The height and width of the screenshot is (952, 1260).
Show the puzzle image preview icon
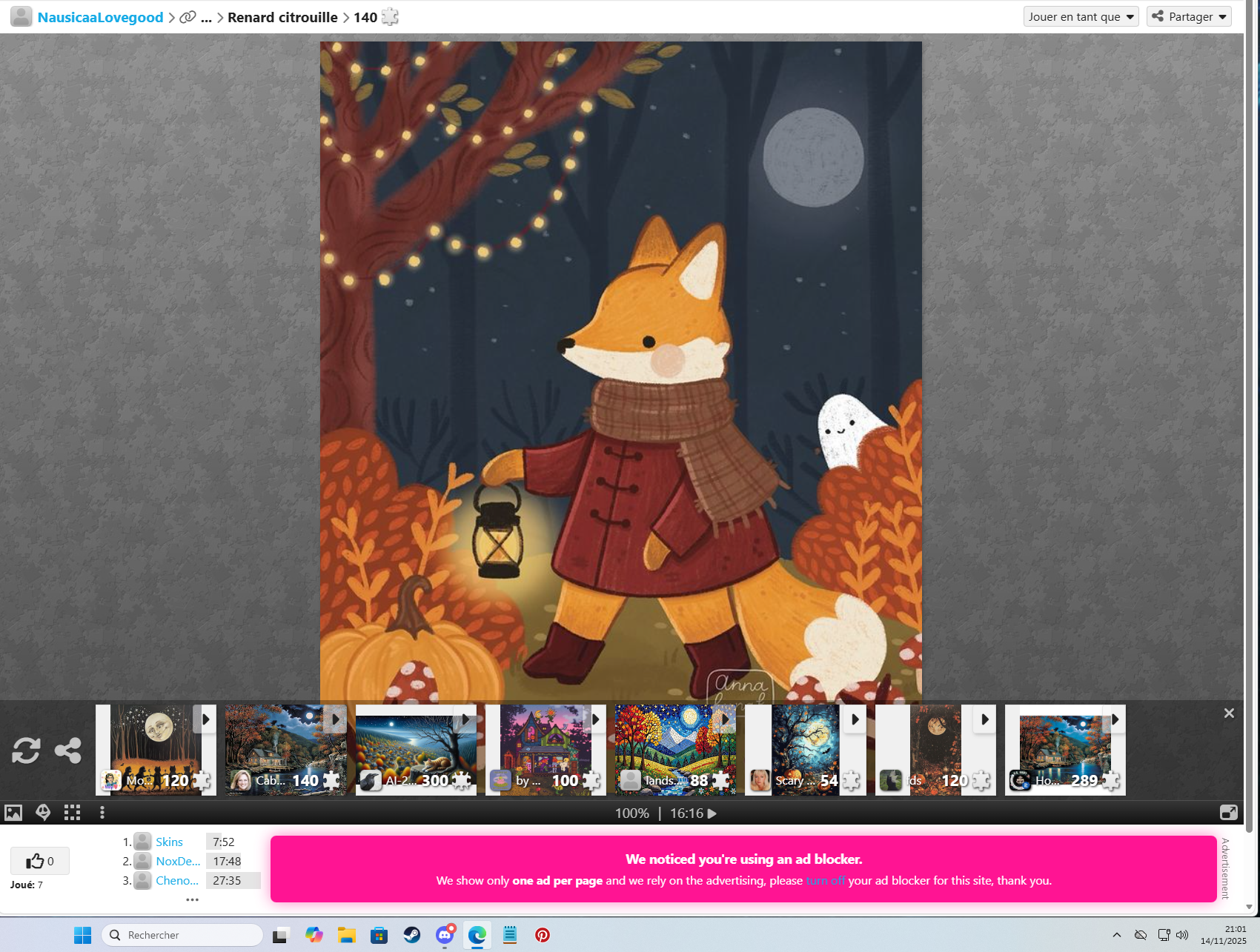coord(13,813)
